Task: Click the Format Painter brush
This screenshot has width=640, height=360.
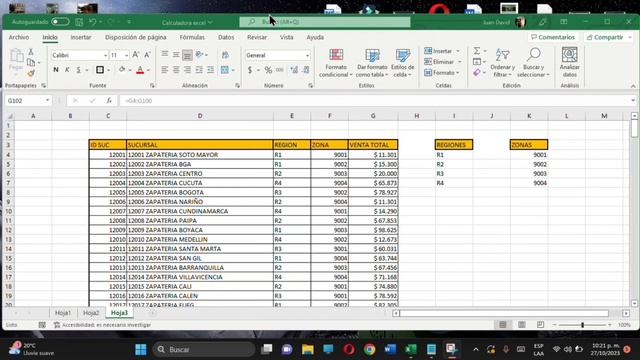Action: click(31, 73)
